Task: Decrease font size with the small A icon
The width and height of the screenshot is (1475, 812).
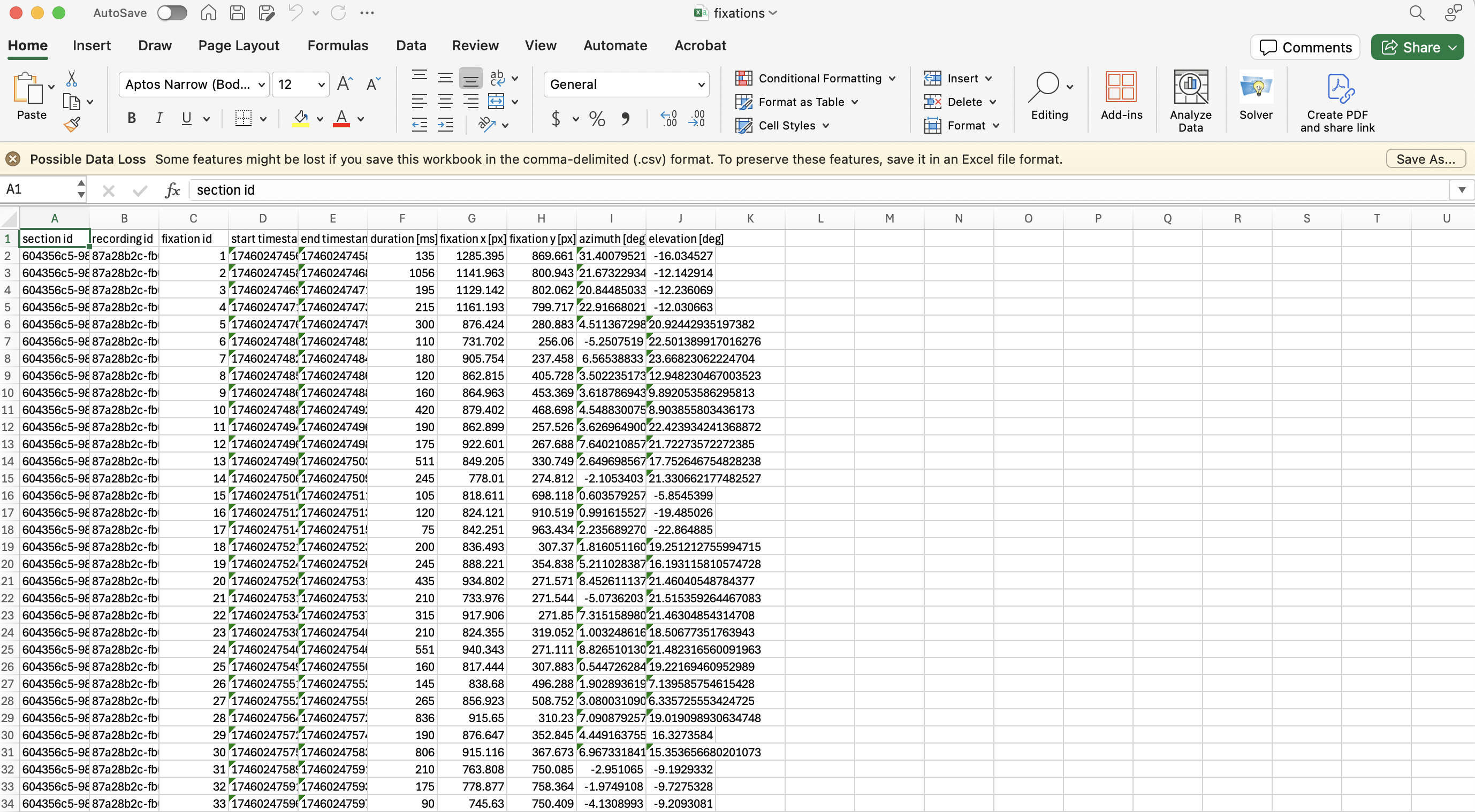Action: [374, 84]
